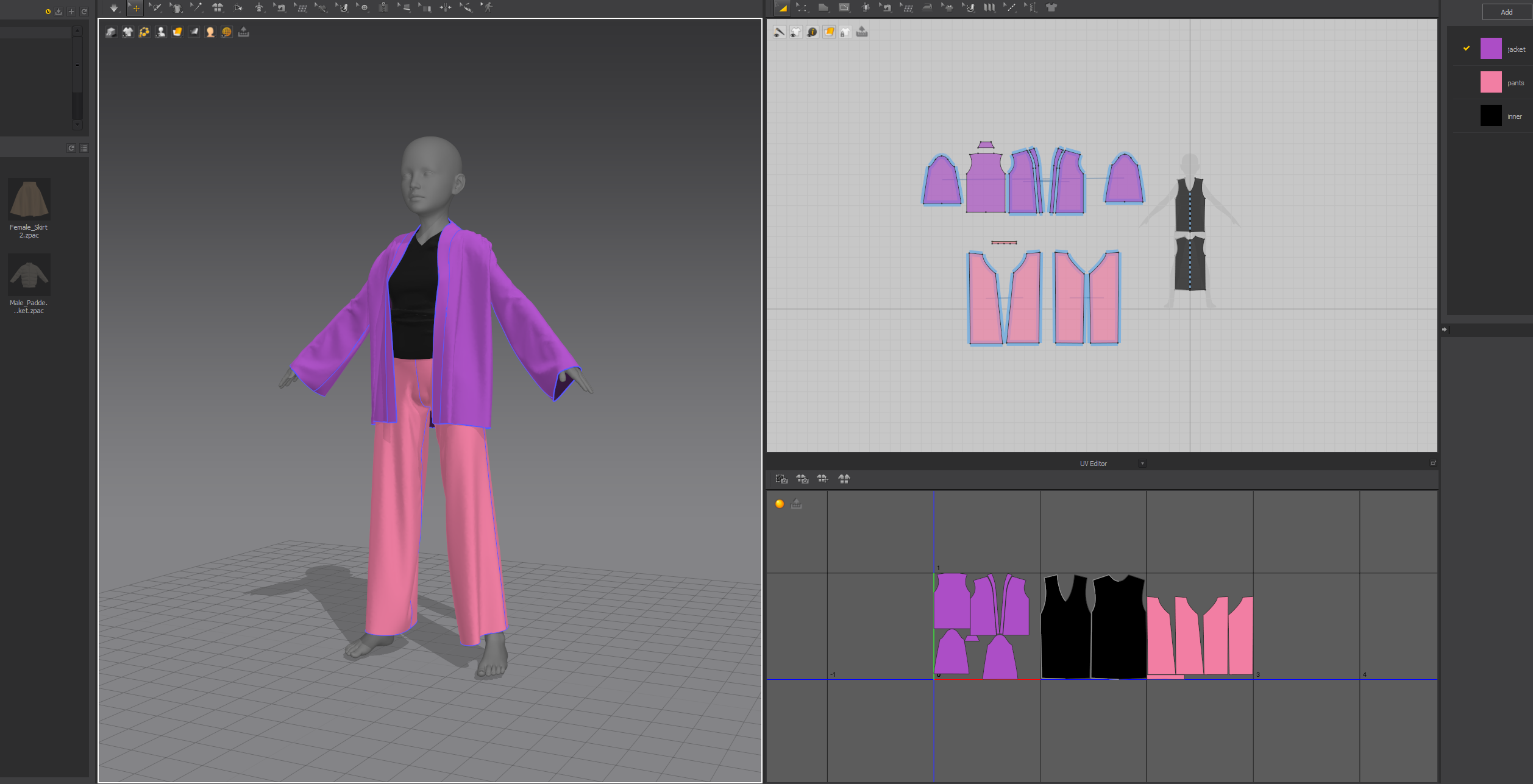This screenshot has width=1533, height=784.
Task: Toggle seamline visibility in the 2D window
Action: click(780, 32)
